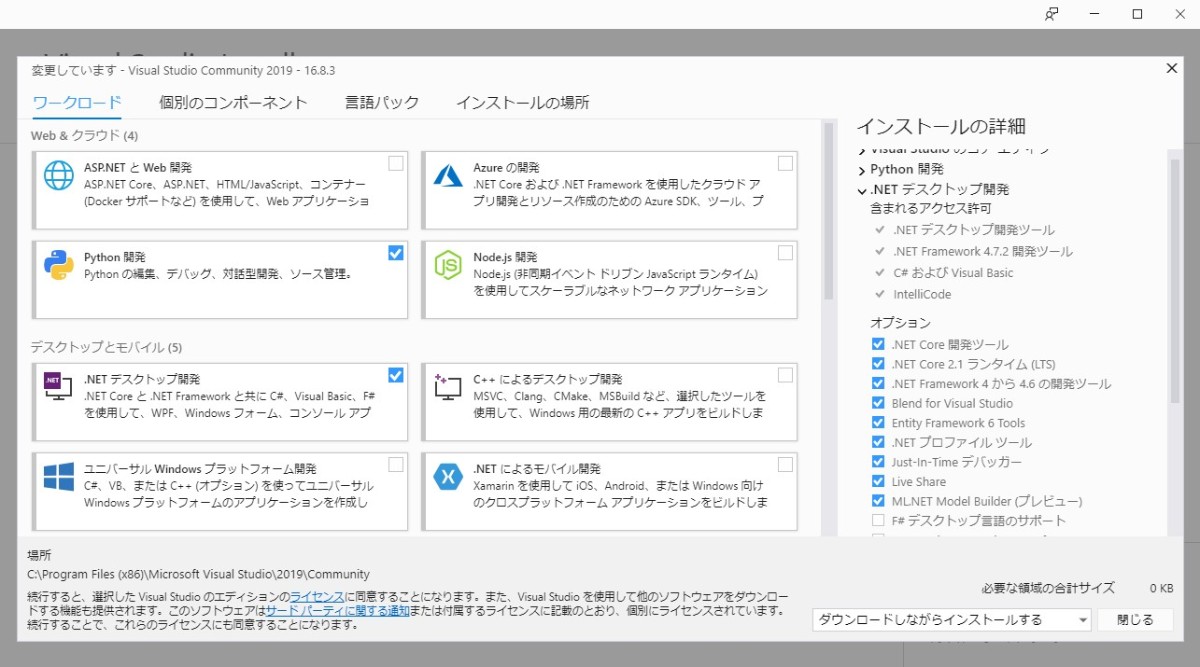Uncheck .NET プロファイル ツール option
The image size is (1200, 667).
coord(878,442)
